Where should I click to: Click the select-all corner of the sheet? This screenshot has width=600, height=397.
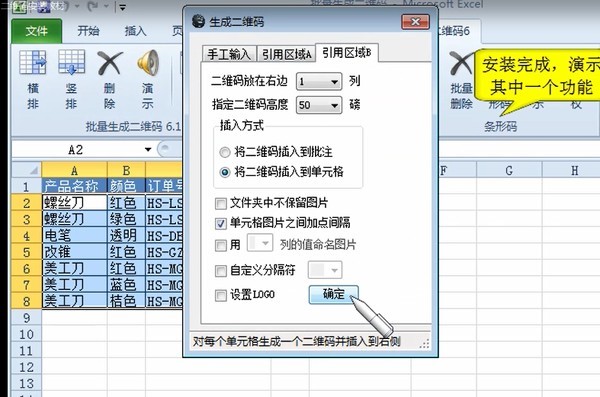[x=27, y=170]
